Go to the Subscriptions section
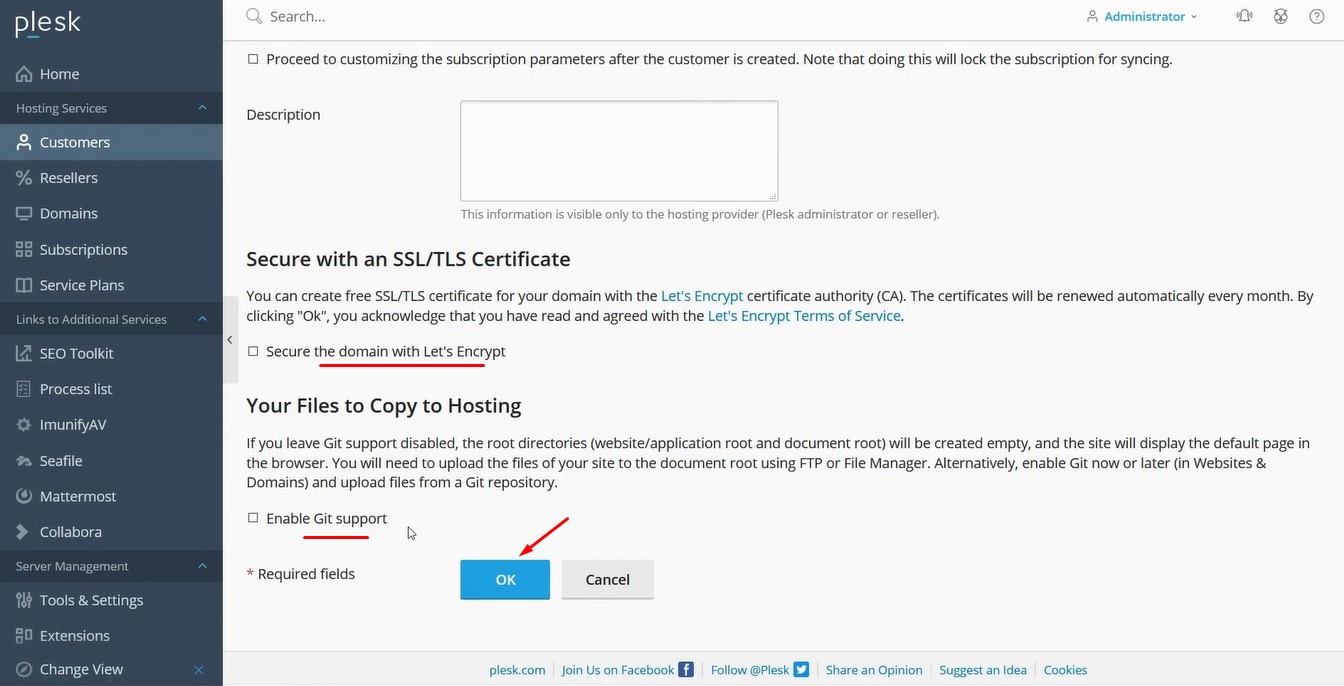 [83, 249]
